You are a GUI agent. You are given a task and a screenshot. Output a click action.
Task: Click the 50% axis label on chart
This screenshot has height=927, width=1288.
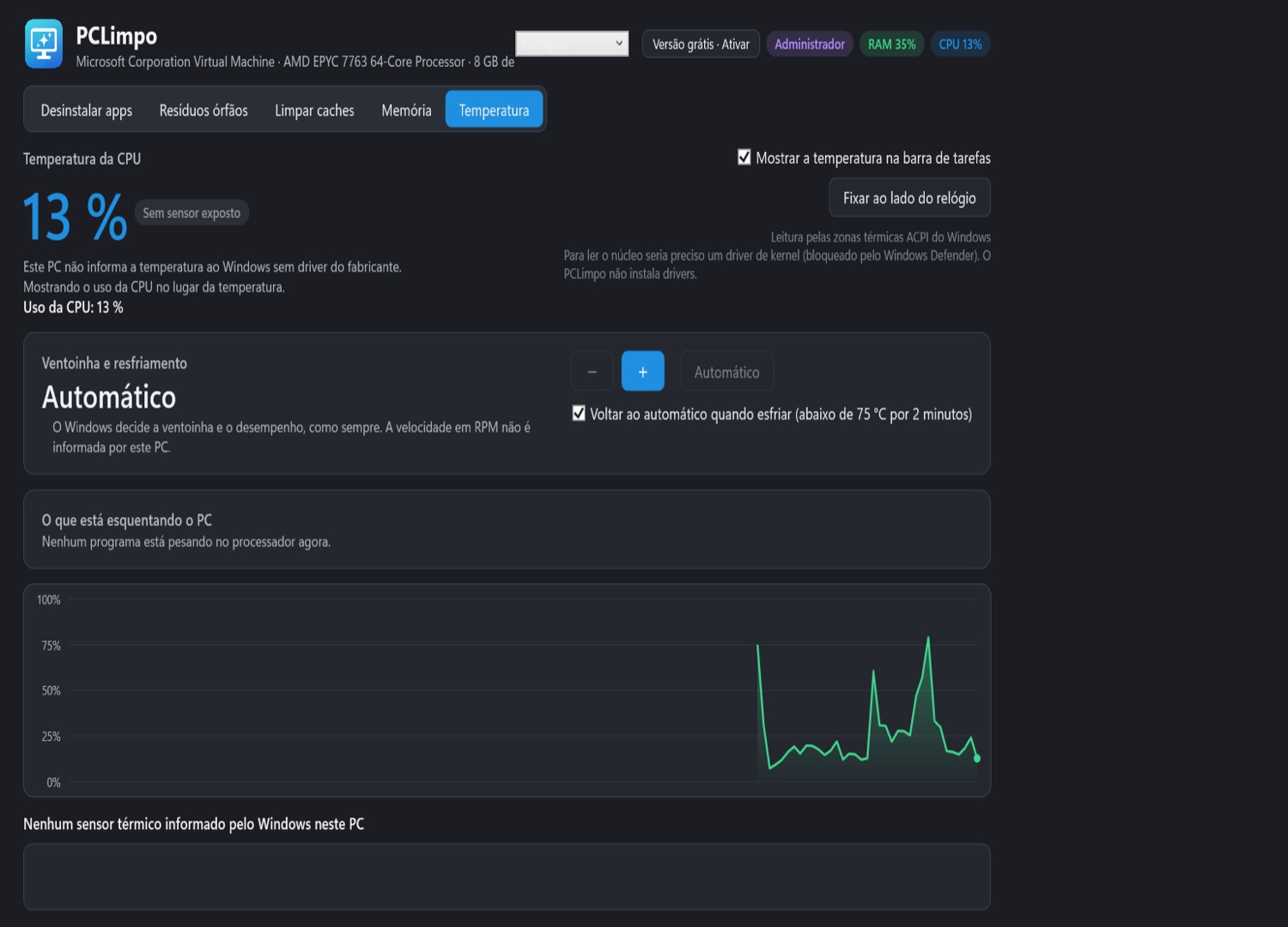click(52, 691)
